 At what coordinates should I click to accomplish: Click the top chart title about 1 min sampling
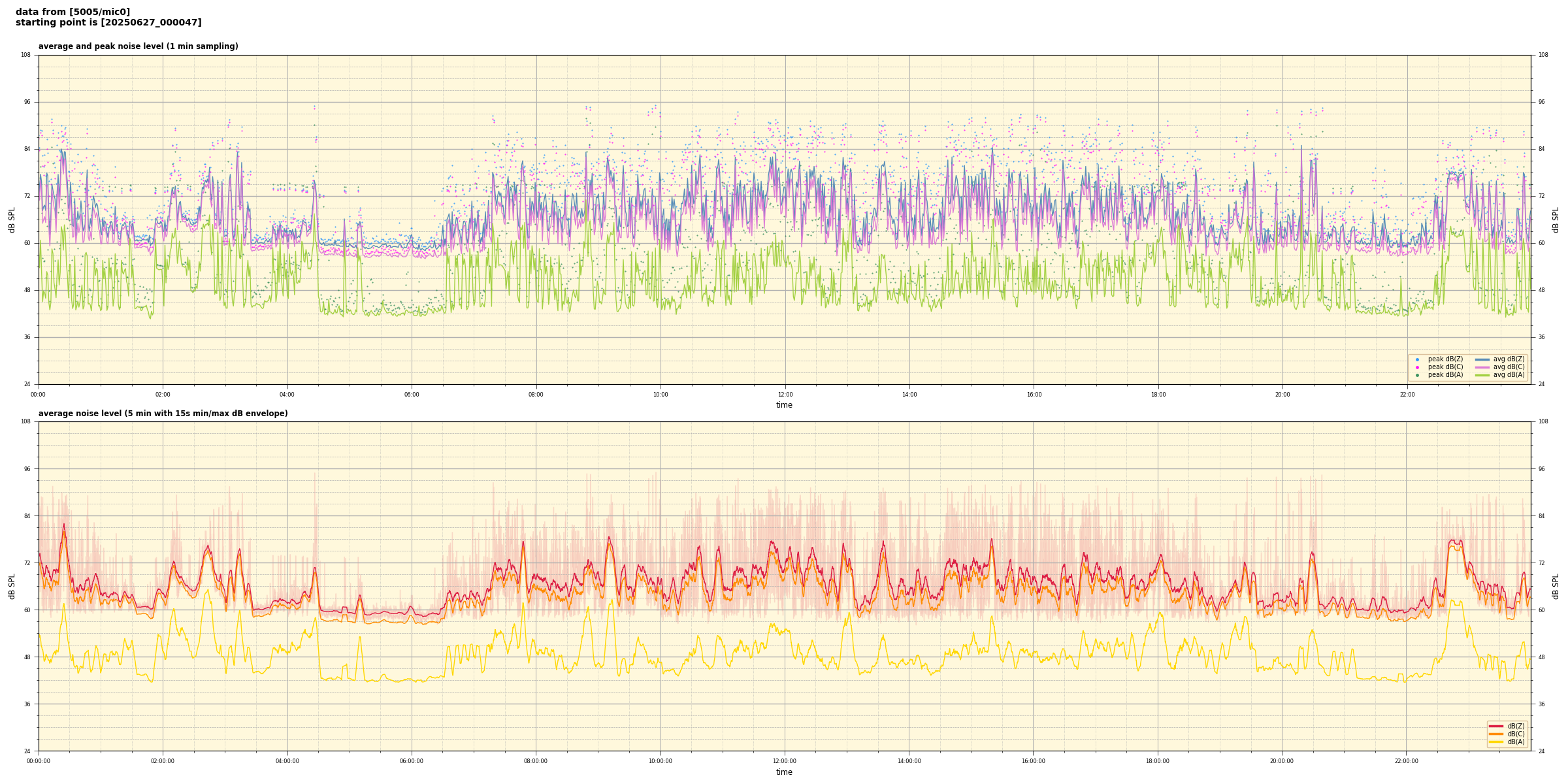pyautogui.click(x=138, y=46)
